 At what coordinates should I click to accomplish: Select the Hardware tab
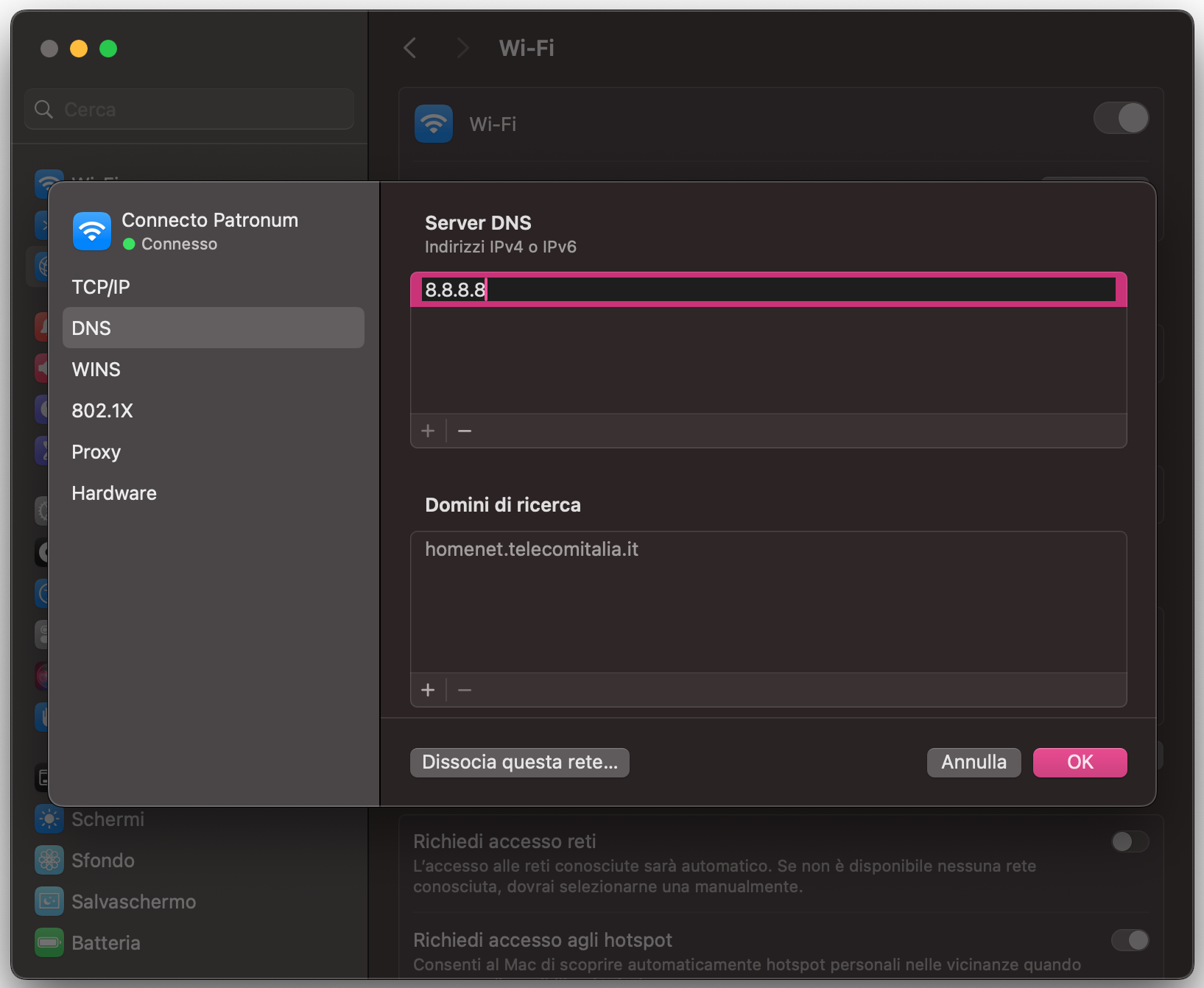[x=114, y=493]
